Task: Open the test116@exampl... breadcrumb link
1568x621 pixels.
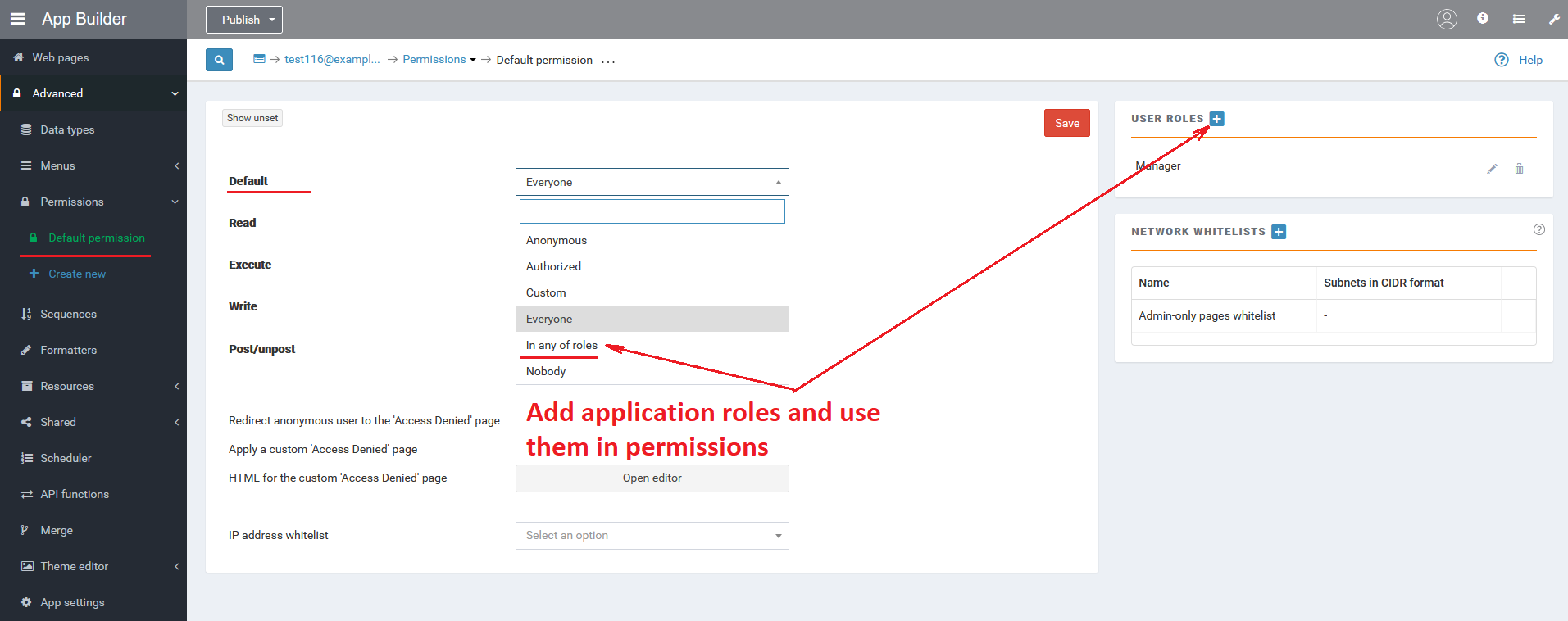Action: [332, 59]
